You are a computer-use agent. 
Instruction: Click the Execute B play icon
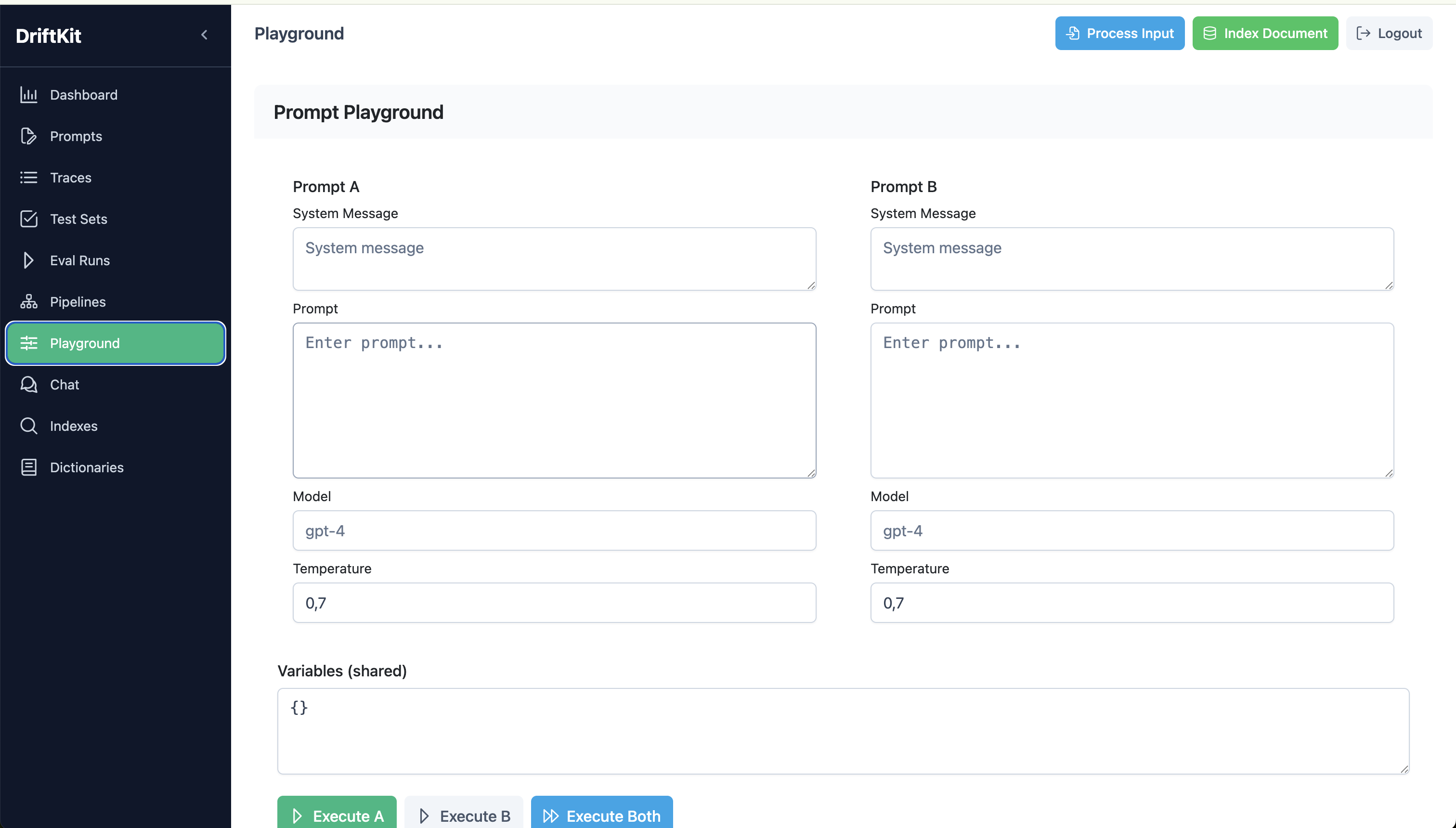(x=424, y=816)
